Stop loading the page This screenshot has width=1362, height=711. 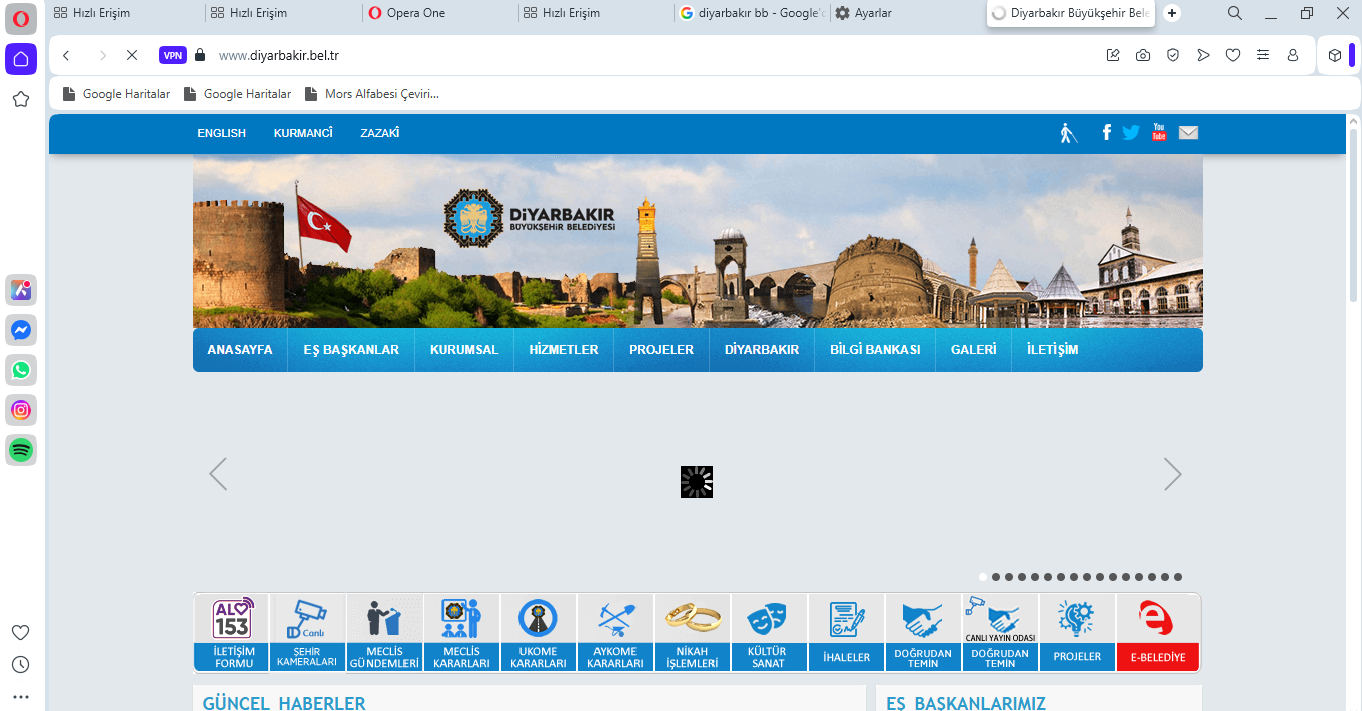[x=131, y=56]
